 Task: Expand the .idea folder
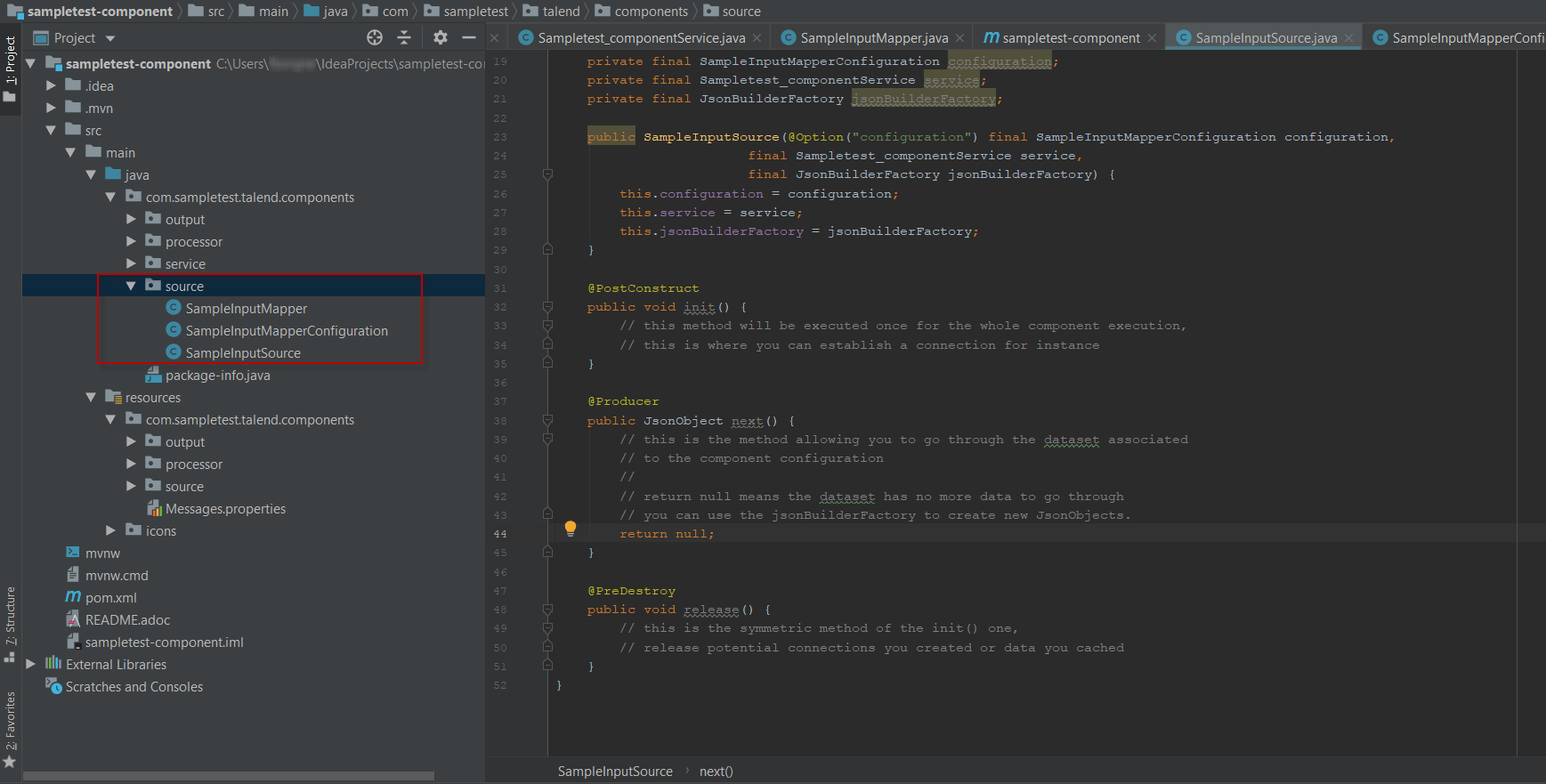tap(51, 86)
